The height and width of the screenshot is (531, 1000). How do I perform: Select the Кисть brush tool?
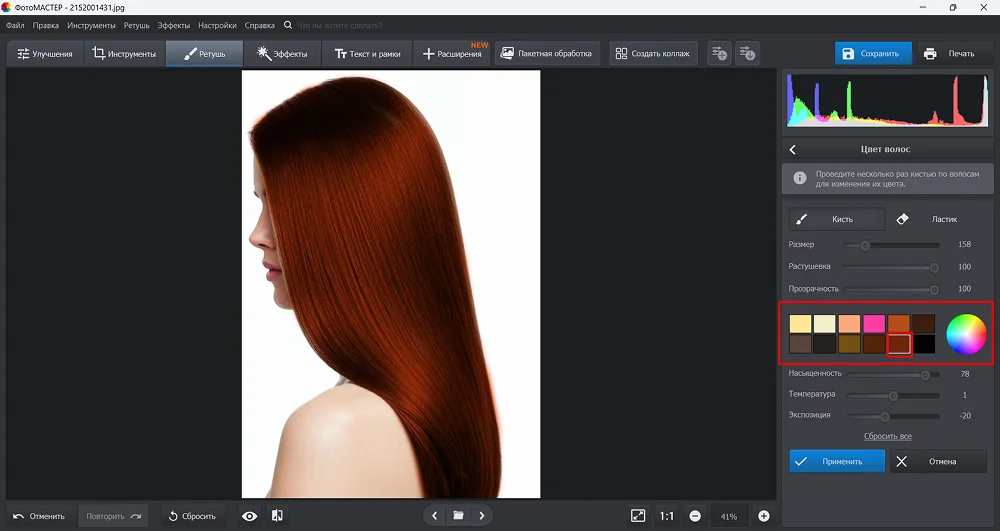point(837,219)
